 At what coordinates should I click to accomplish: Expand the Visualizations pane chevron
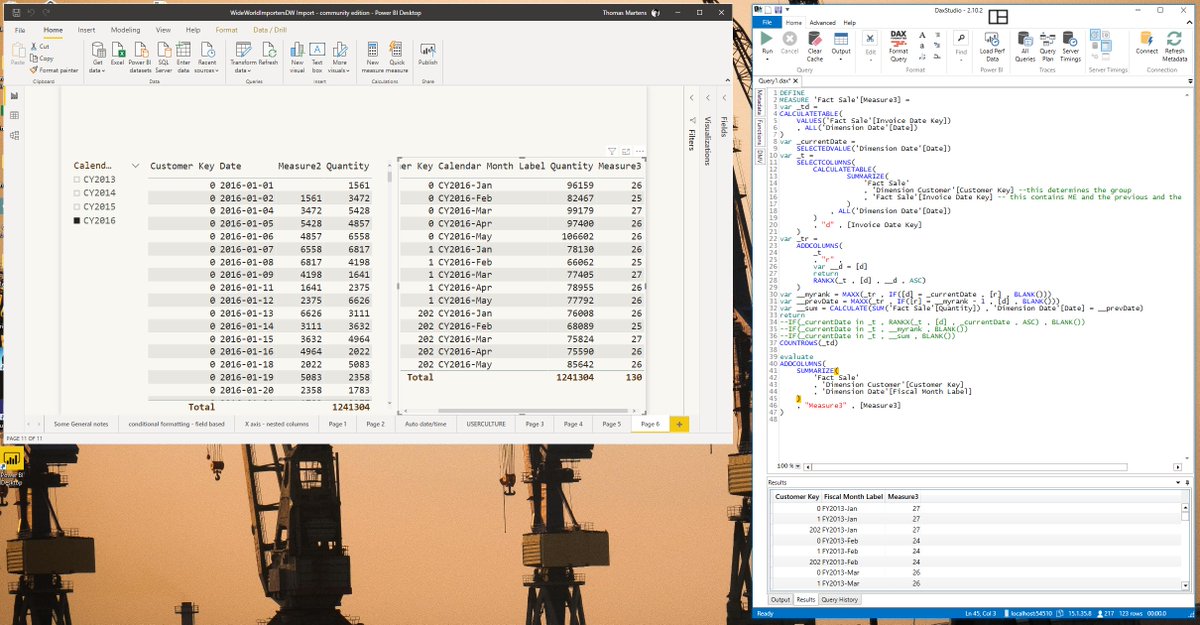click(x=708, y=98)
